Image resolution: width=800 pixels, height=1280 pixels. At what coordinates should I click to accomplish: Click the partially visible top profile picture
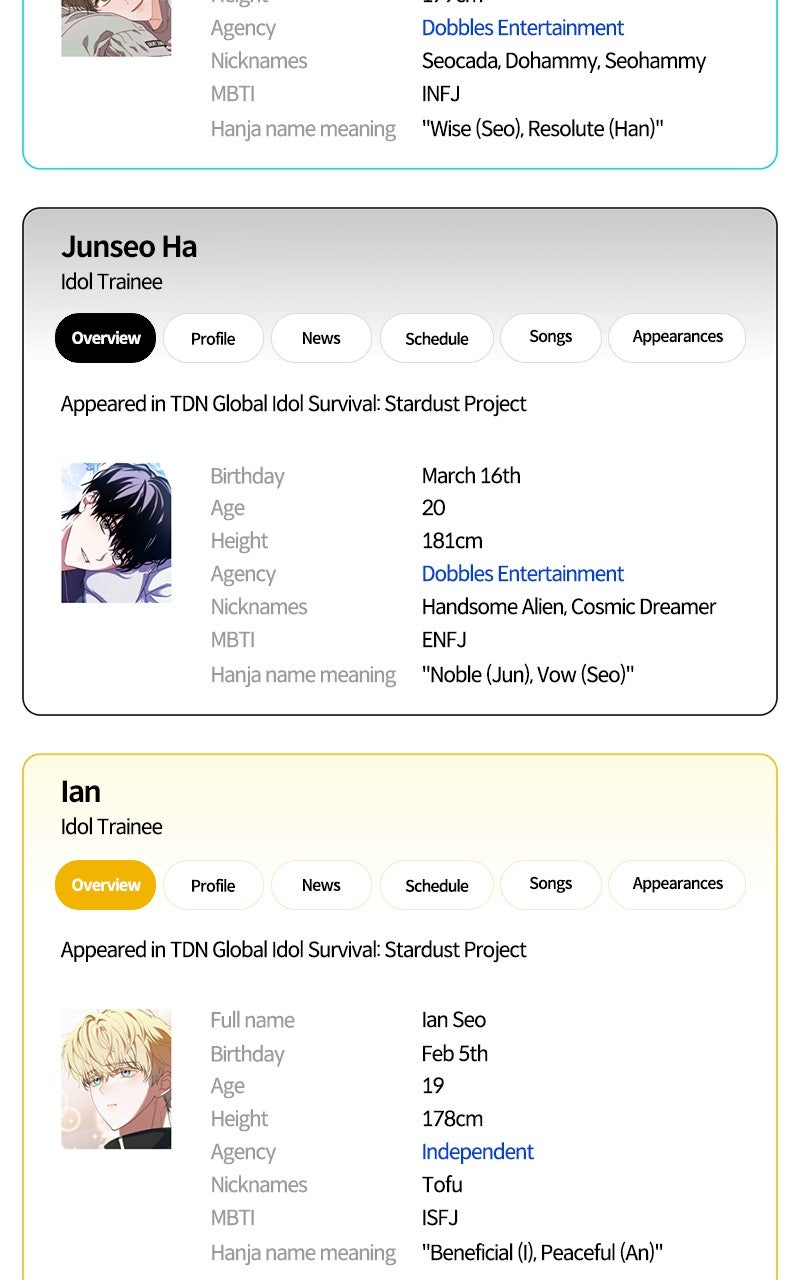[x=116, y=28]
